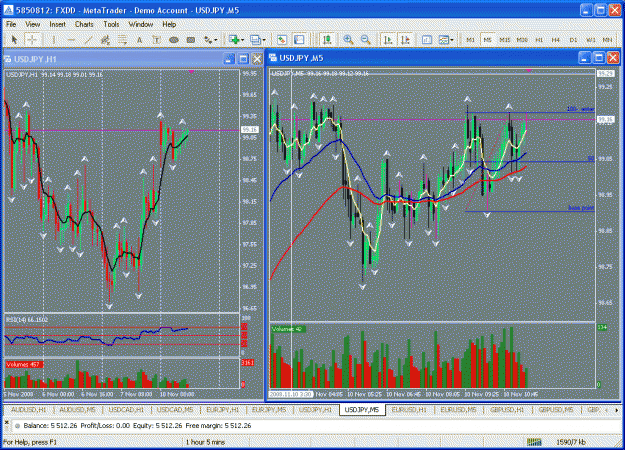Click the Templates icon
This screenshot has width=625, height=450.
pos(443,40)
